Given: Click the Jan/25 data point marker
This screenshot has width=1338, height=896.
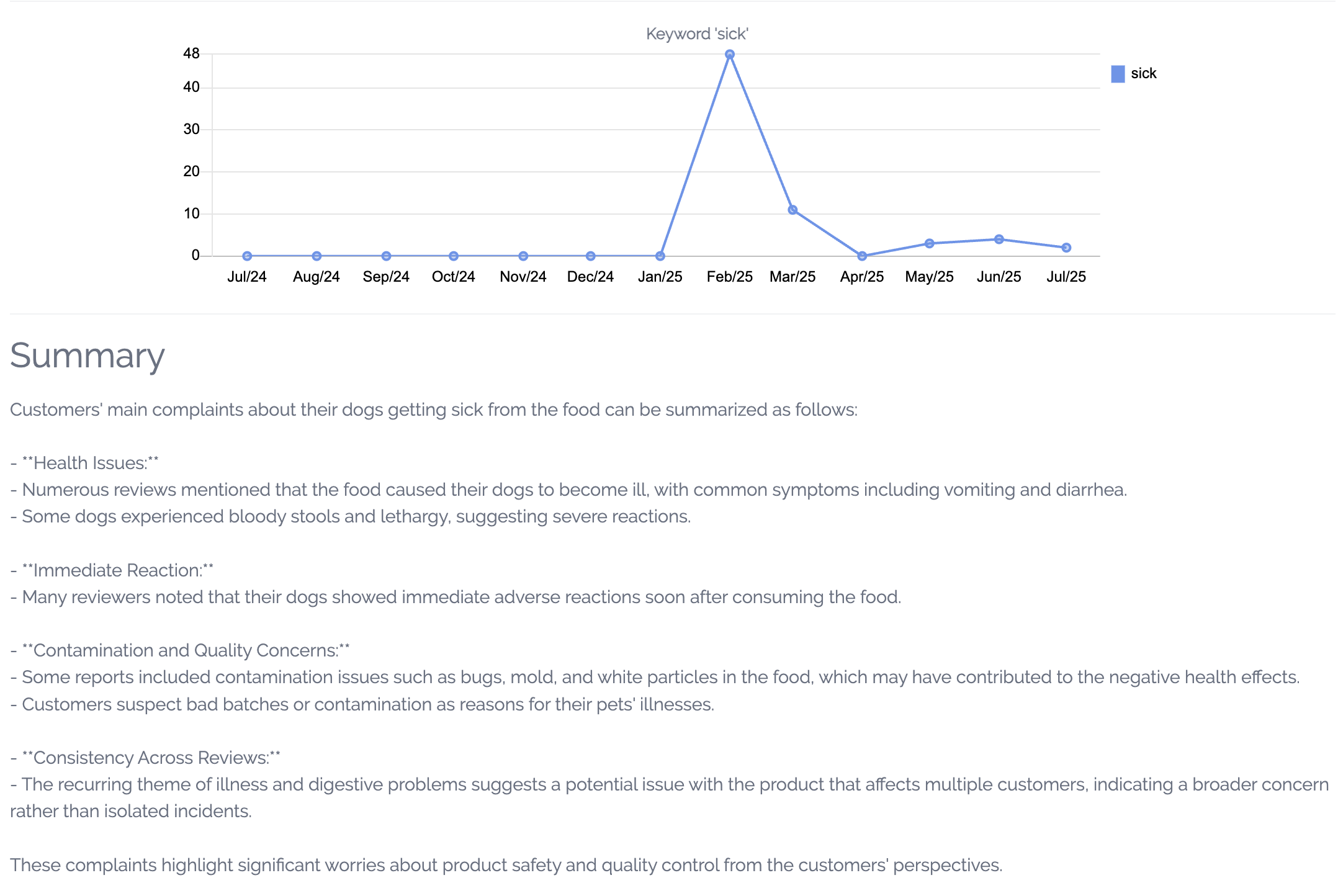Looking at the screenshot, I should click(660, 256).
